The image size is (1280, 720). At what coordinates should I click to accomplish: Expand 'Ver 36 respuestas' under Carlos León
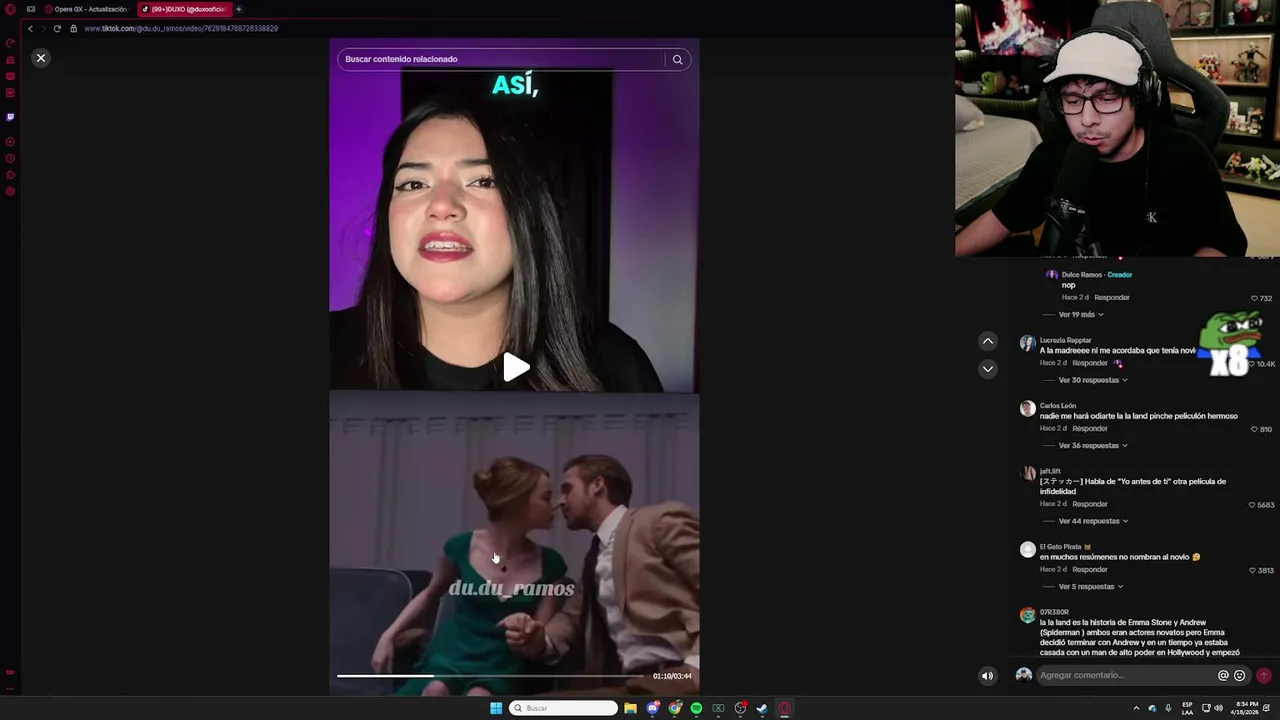(x=1093, y=445)
